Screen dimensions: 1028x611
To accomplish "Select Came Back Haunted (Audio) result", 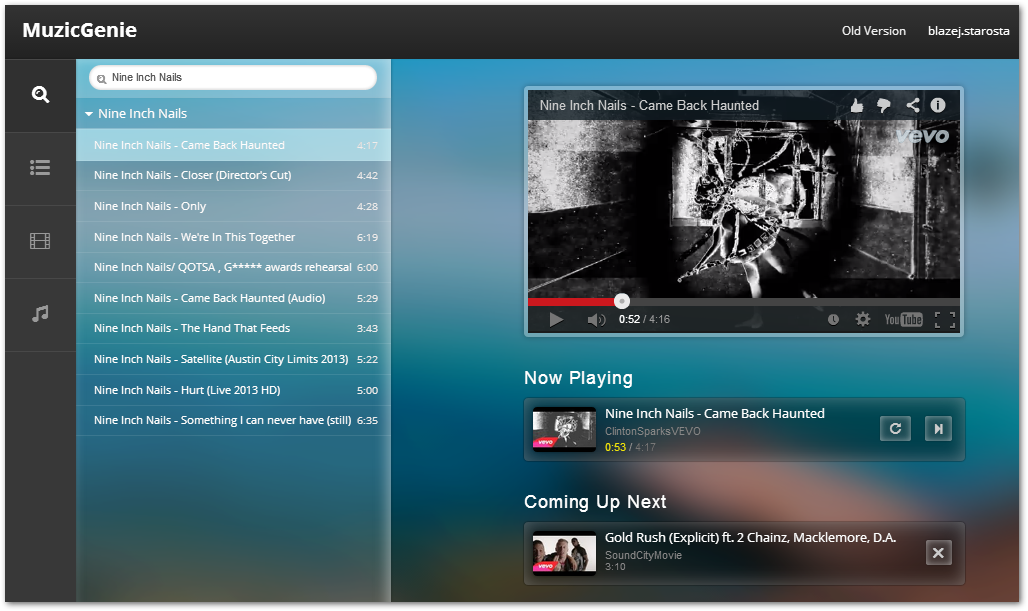I will 233,298.
